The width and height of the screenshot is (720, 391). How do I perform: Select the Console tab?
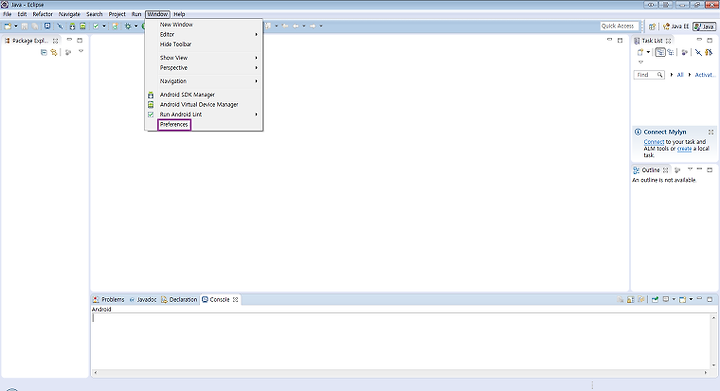[220, 300]
